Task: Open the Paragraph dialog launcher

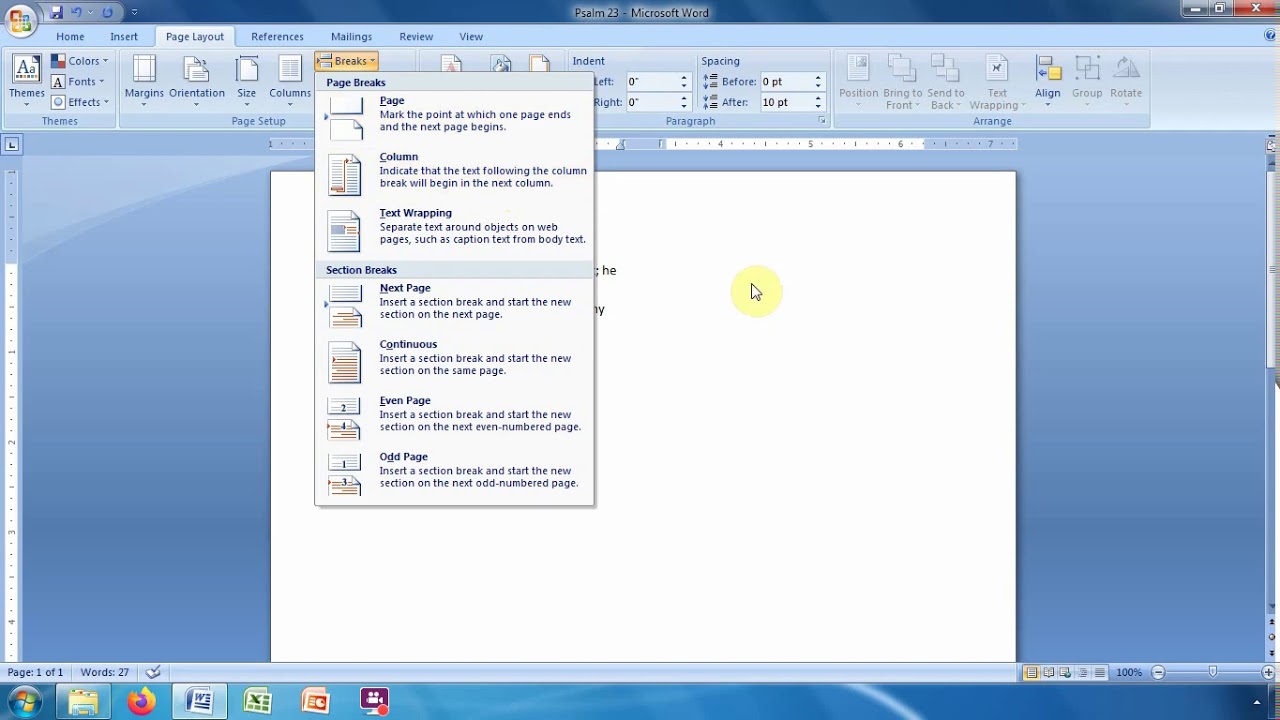Action: point(822,121)
